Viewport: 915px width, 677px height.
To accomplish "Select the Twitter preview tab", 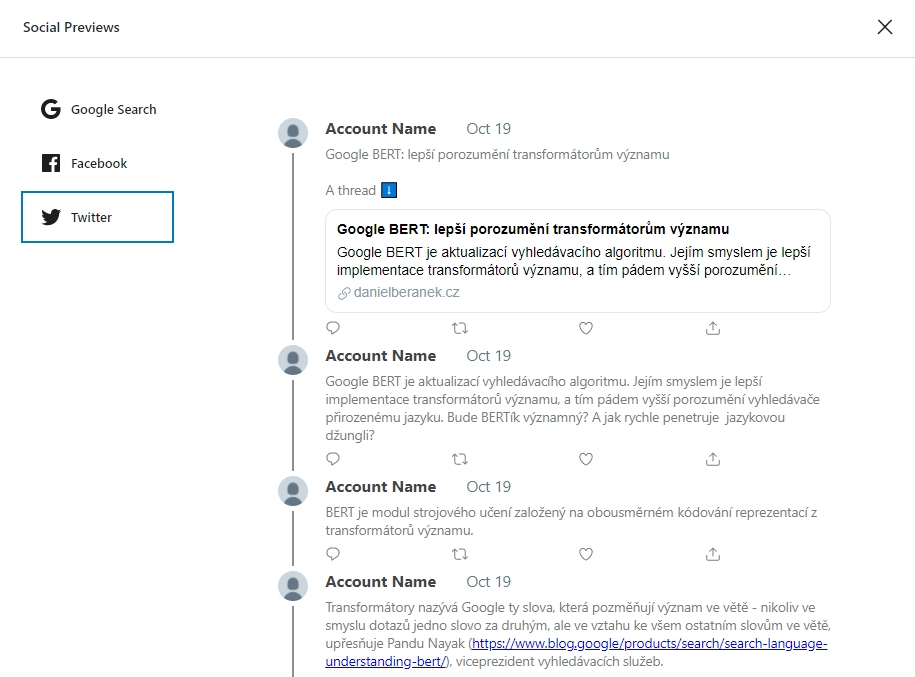I will point(98,217).
